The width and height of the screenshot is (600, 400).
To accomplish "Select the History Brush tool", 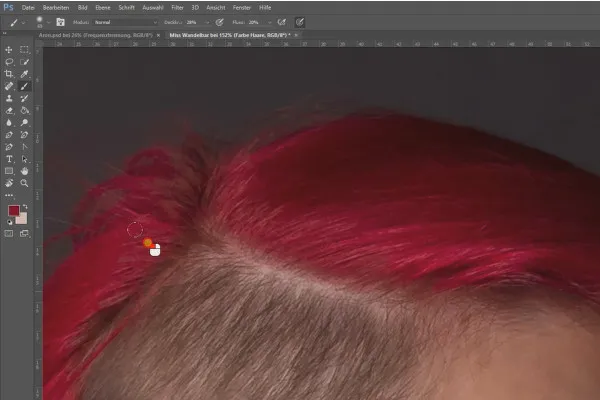I will (24, 98).
